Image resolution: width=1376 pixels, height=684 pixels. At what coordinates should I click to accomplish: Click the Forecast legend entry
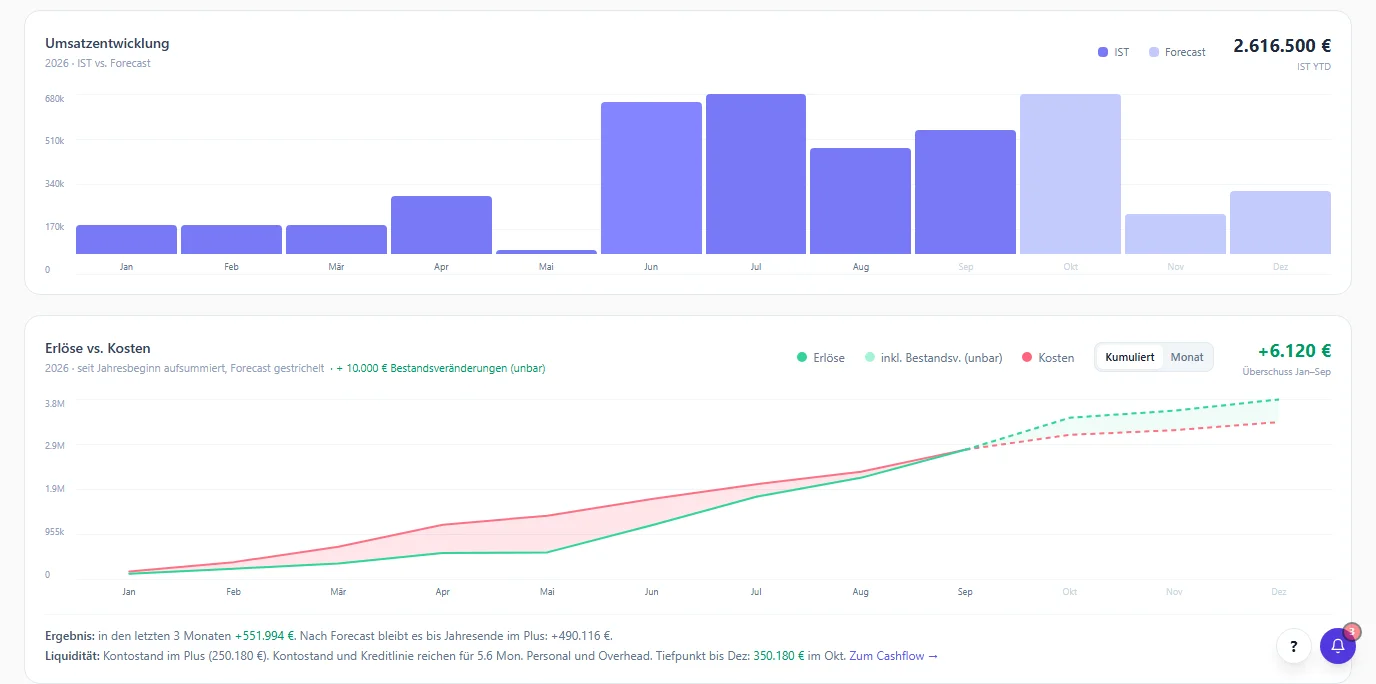tap(1178, 52)
